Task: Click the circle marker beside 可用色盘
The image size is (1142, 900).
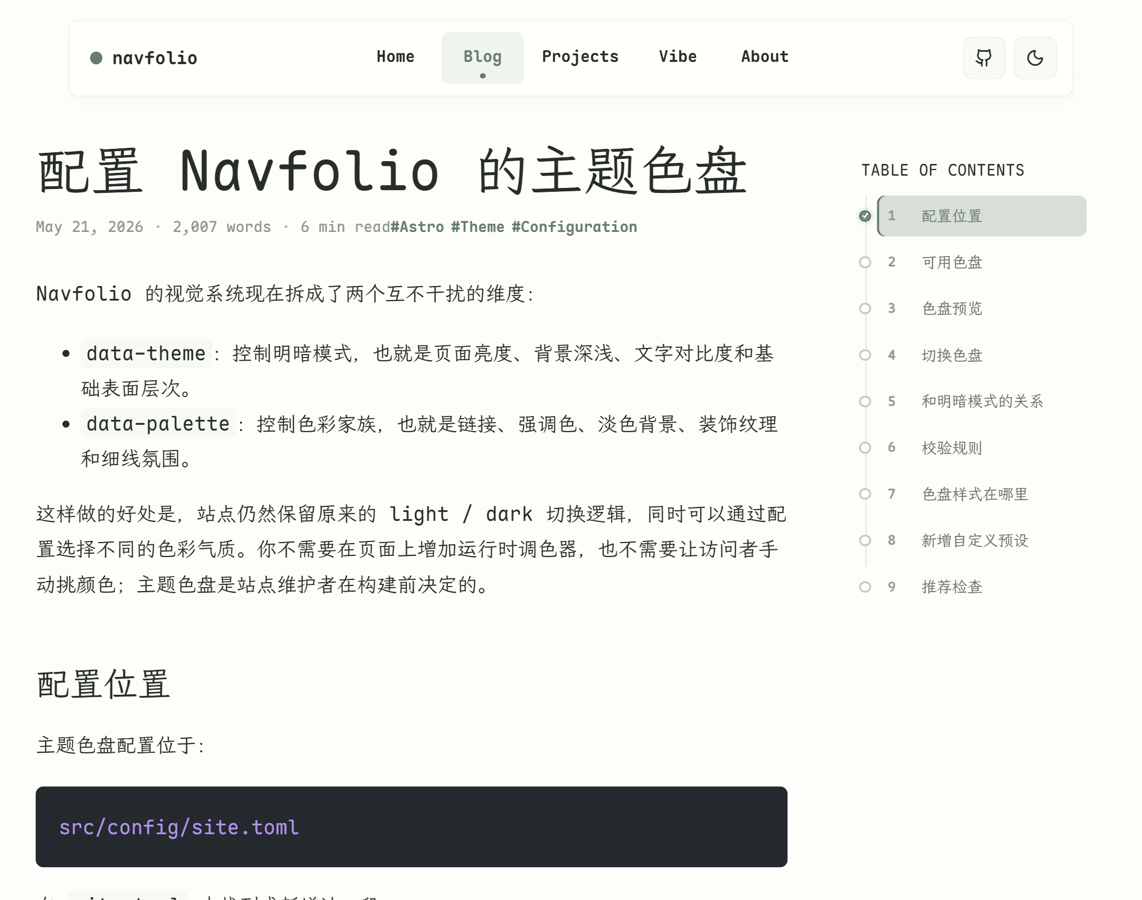Action: [865, 262]
